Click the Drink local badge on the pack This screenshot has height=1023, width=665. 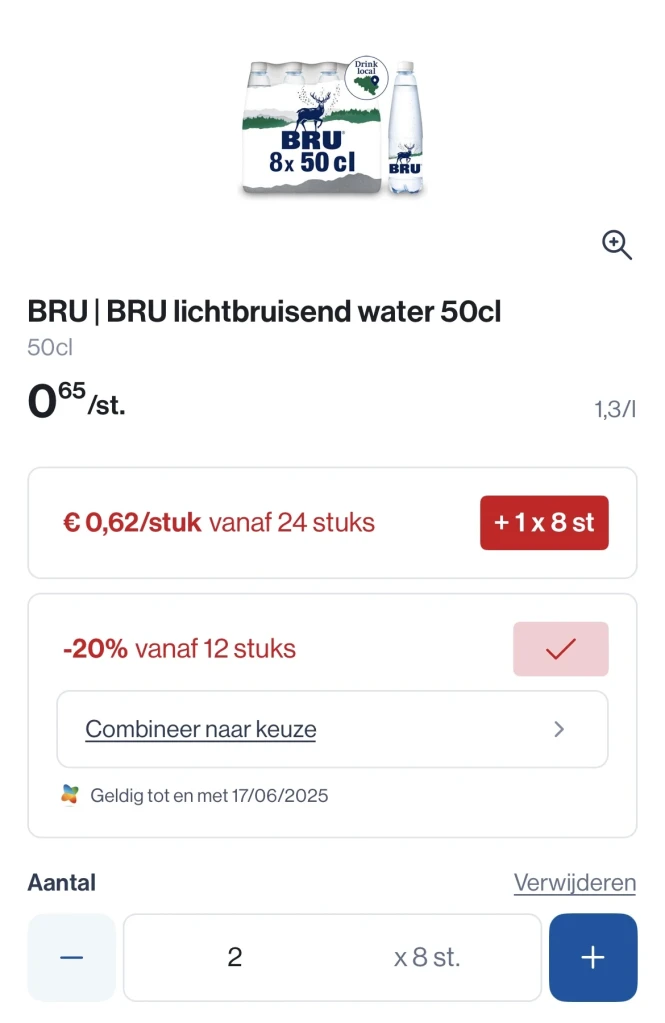[366, 79]
